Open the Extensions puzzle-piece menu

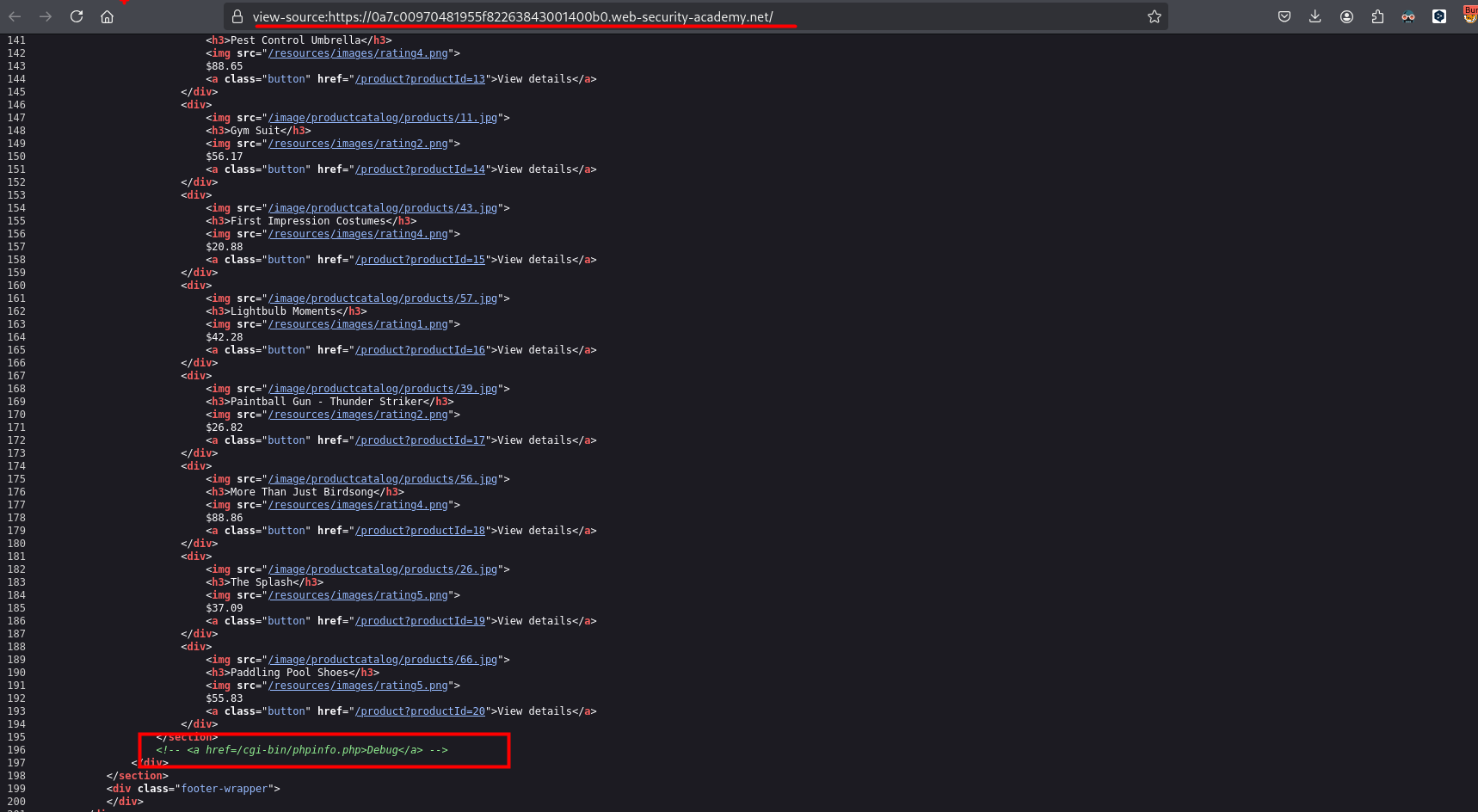click(1377, 16)
